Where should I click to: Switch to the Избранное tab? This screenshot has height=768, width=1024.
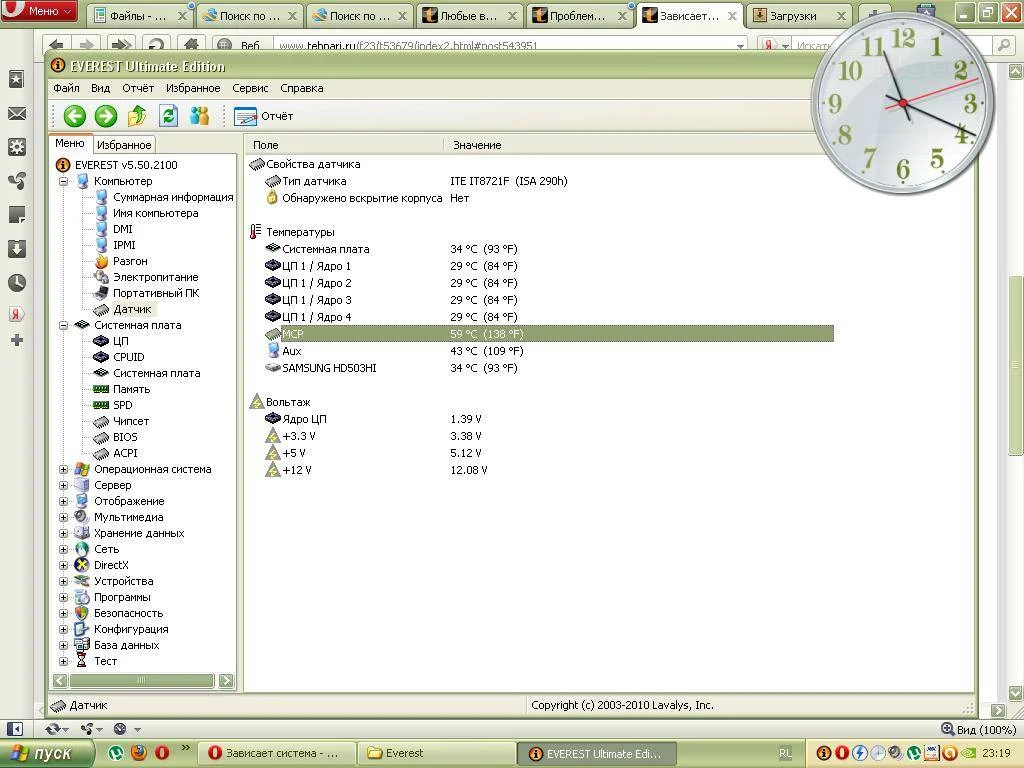point(124,145)
